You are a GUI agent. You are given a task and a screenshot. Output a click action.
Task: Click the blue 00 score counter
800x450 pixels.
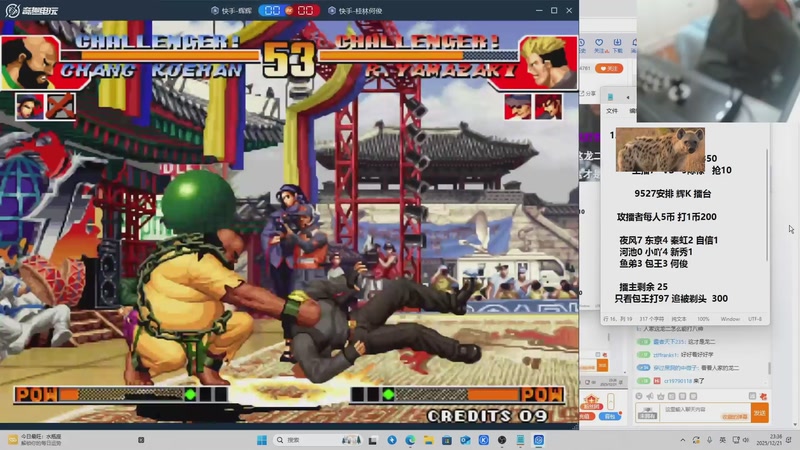click(x=272, y=11)
